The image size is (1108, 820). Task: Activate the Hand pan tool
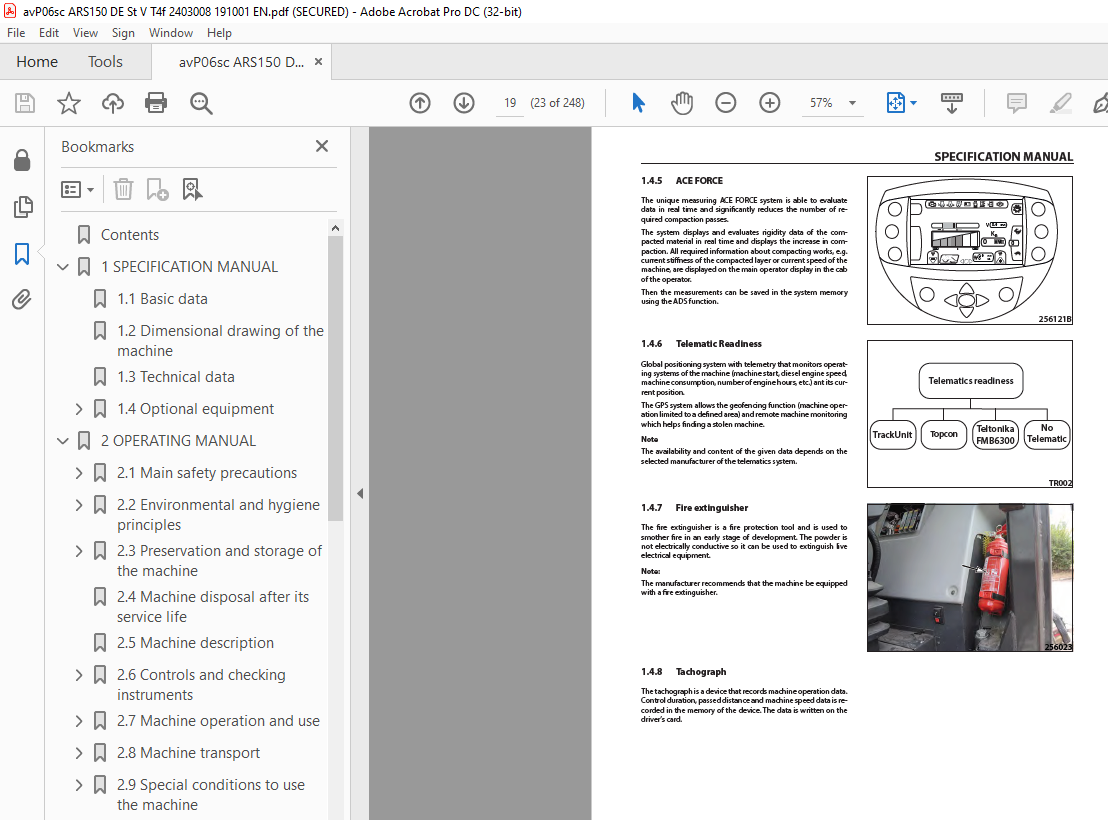682,103
